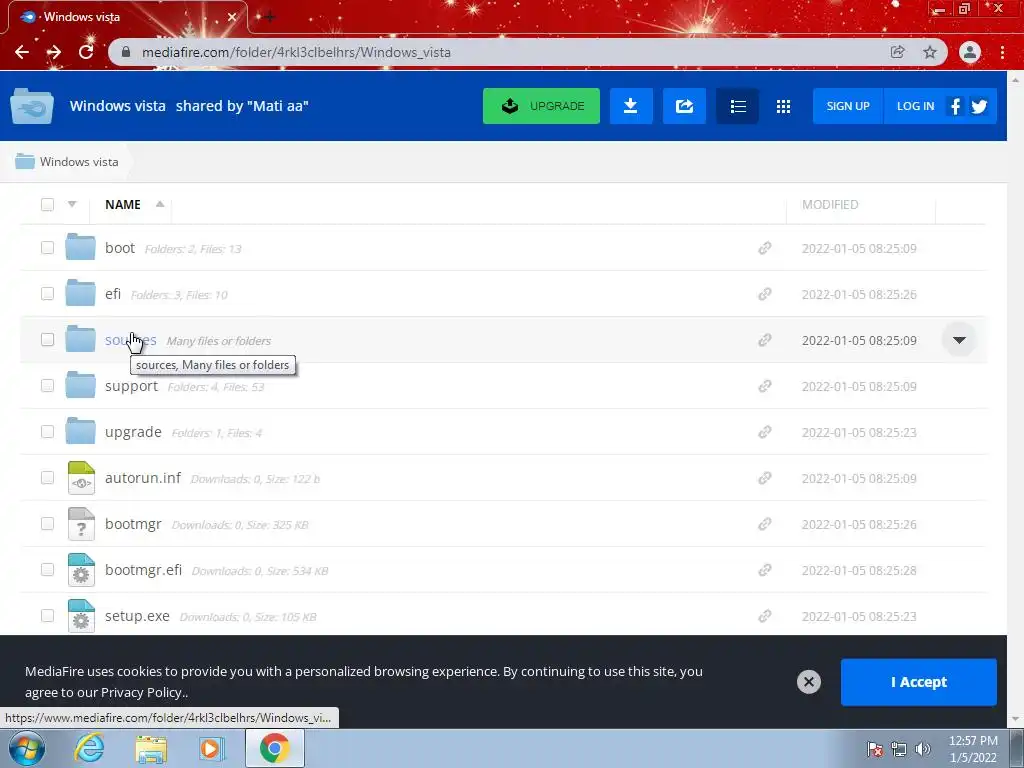Copy link icon for sources folder
The height and width of the screenshot is (768, 1024).
tap(765, 340)
